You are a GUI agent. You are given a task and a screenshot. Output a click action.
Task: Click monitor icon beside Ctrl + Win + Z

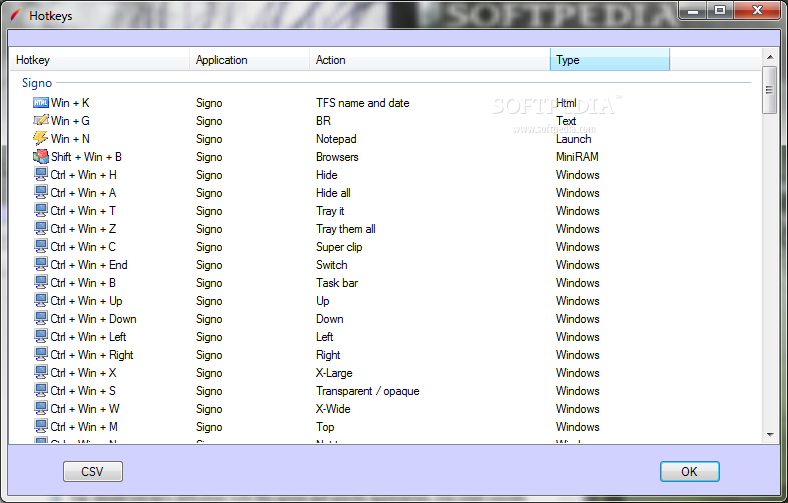[x=41, y=229]
